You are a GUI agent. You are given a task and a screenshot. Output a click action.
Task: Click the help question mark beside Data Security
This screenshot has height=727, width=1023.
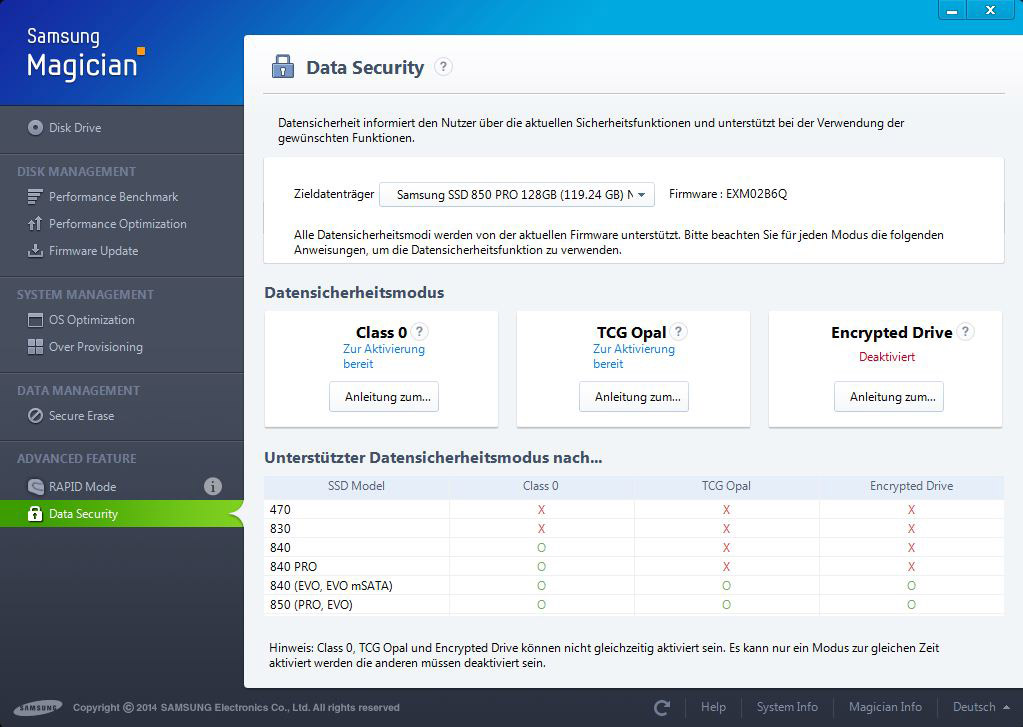[444, 67]
